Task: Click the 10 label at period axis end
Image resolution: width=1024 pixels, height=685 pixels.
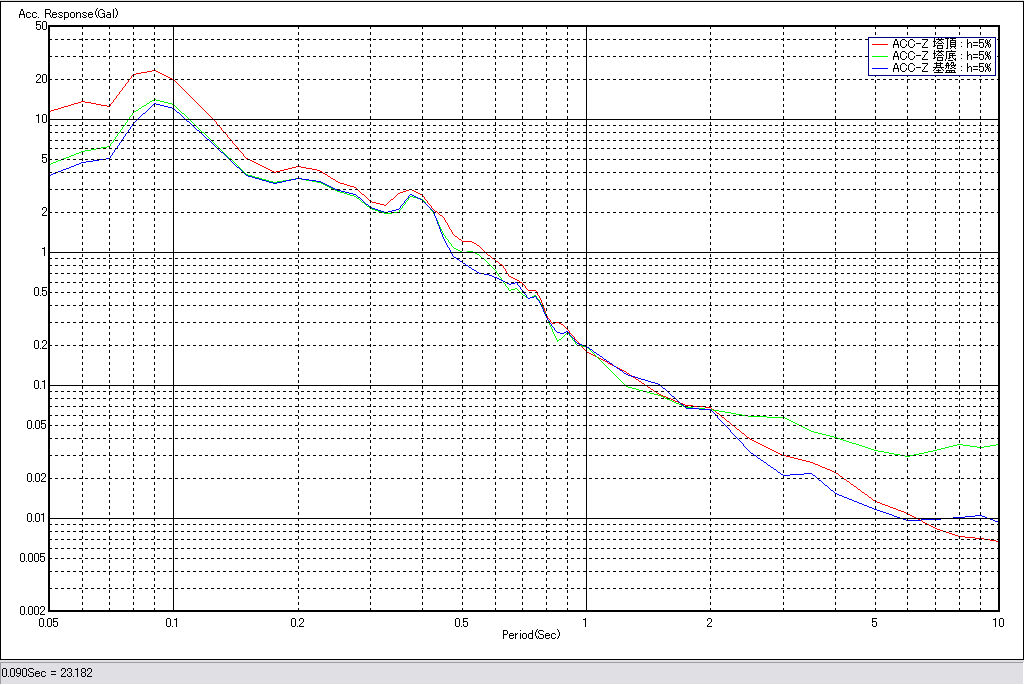Action: pos(996,623)
